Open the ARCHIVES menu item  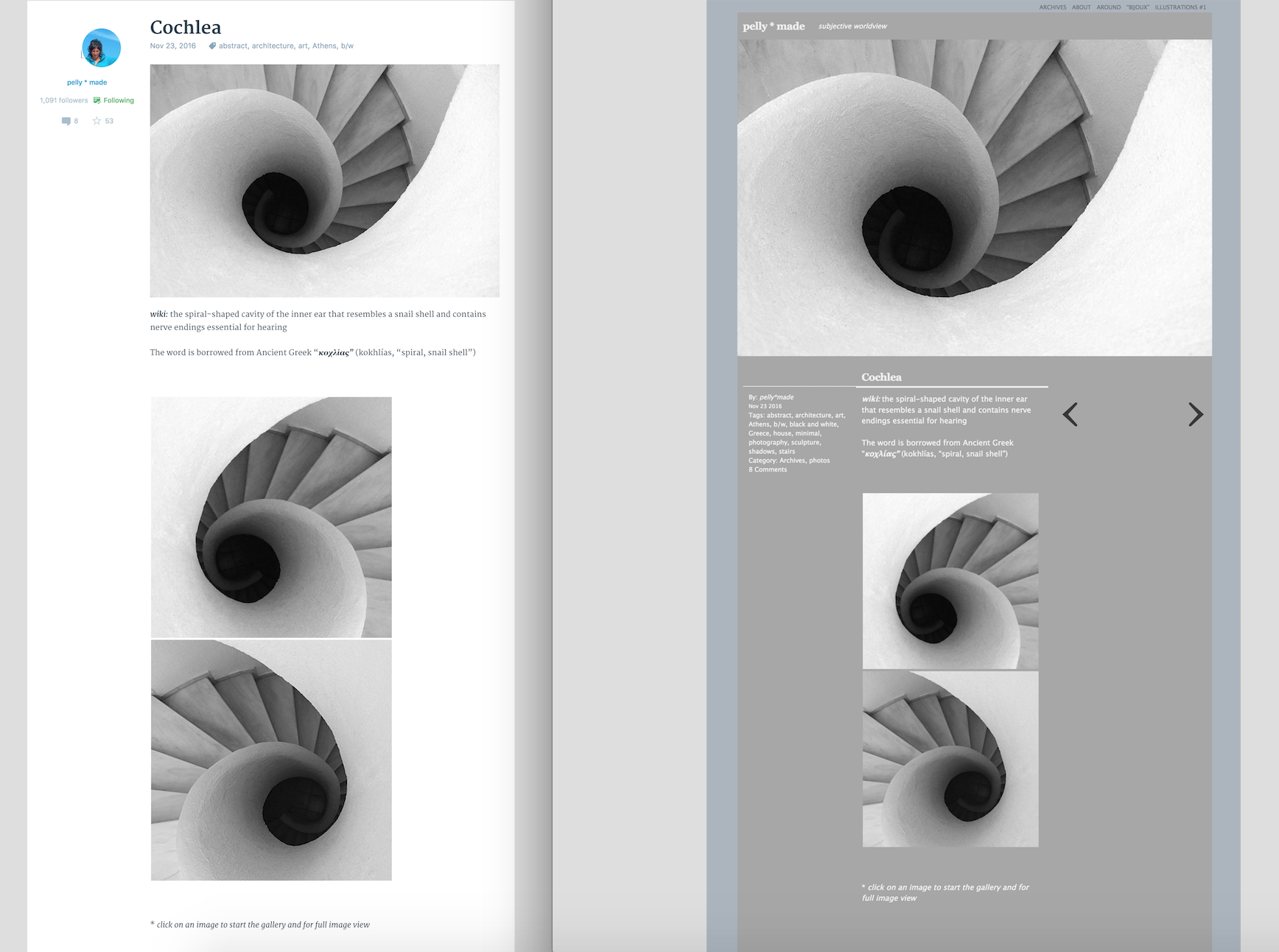pyautogui.click(x=1052, y=7)
